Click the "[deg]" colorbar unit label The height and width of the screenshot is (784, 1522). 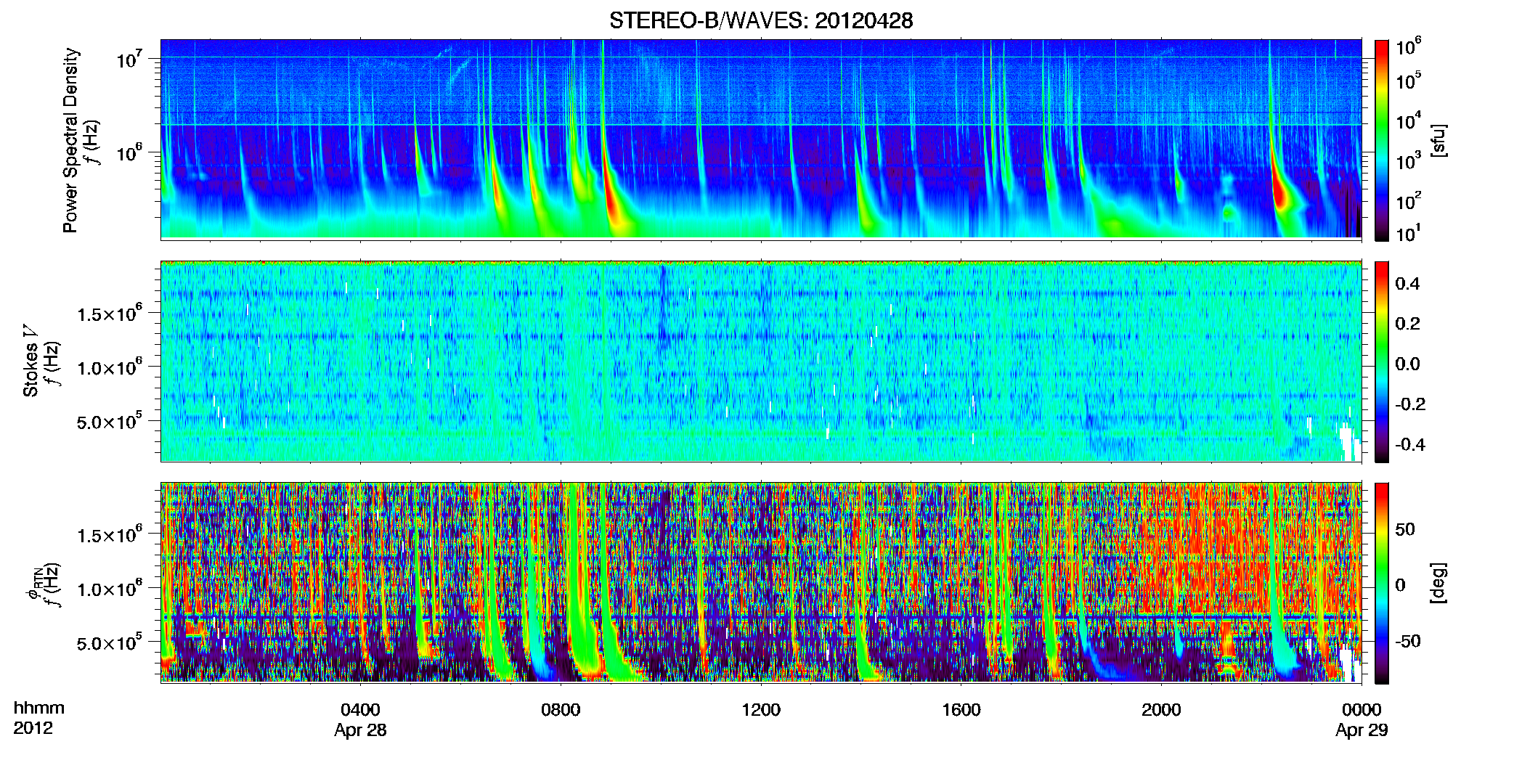coord(1438,583)
